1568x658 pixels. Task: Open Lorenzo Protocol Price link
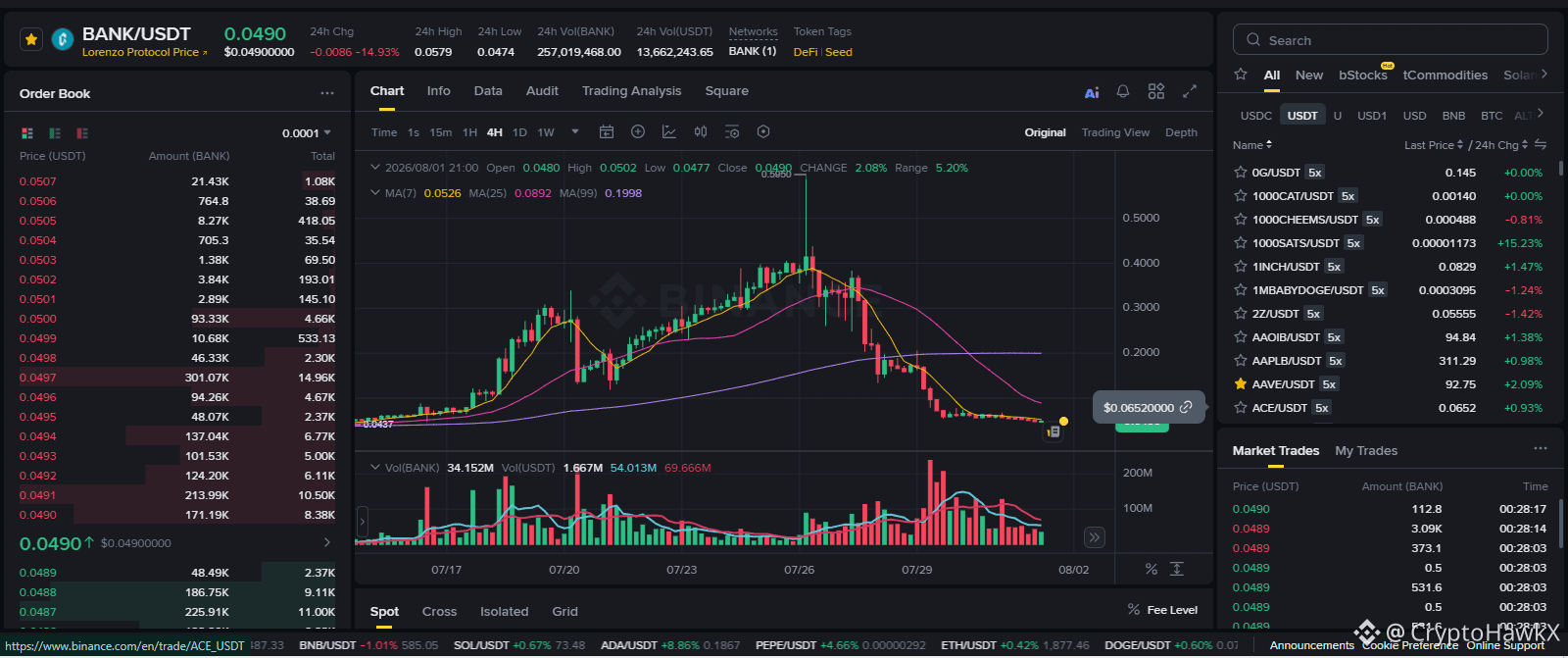coord(144,53)
